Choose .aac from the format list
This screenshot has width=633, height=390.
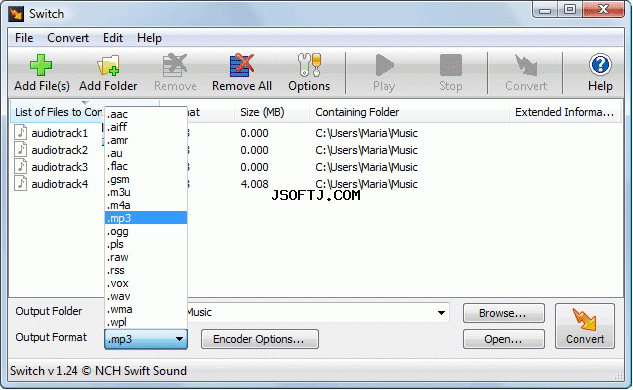146,114
